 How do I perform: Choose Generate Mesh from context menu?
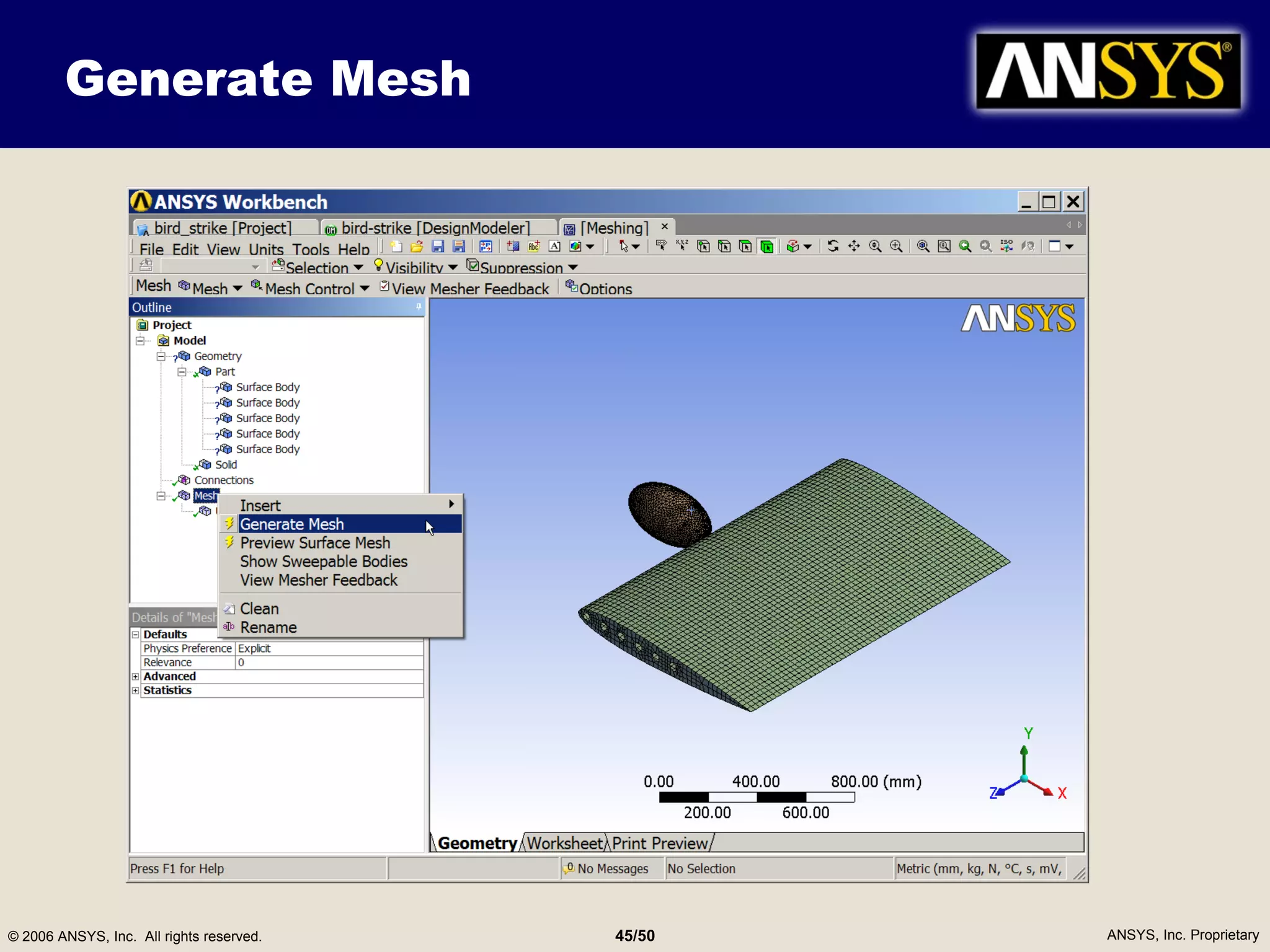341,524
